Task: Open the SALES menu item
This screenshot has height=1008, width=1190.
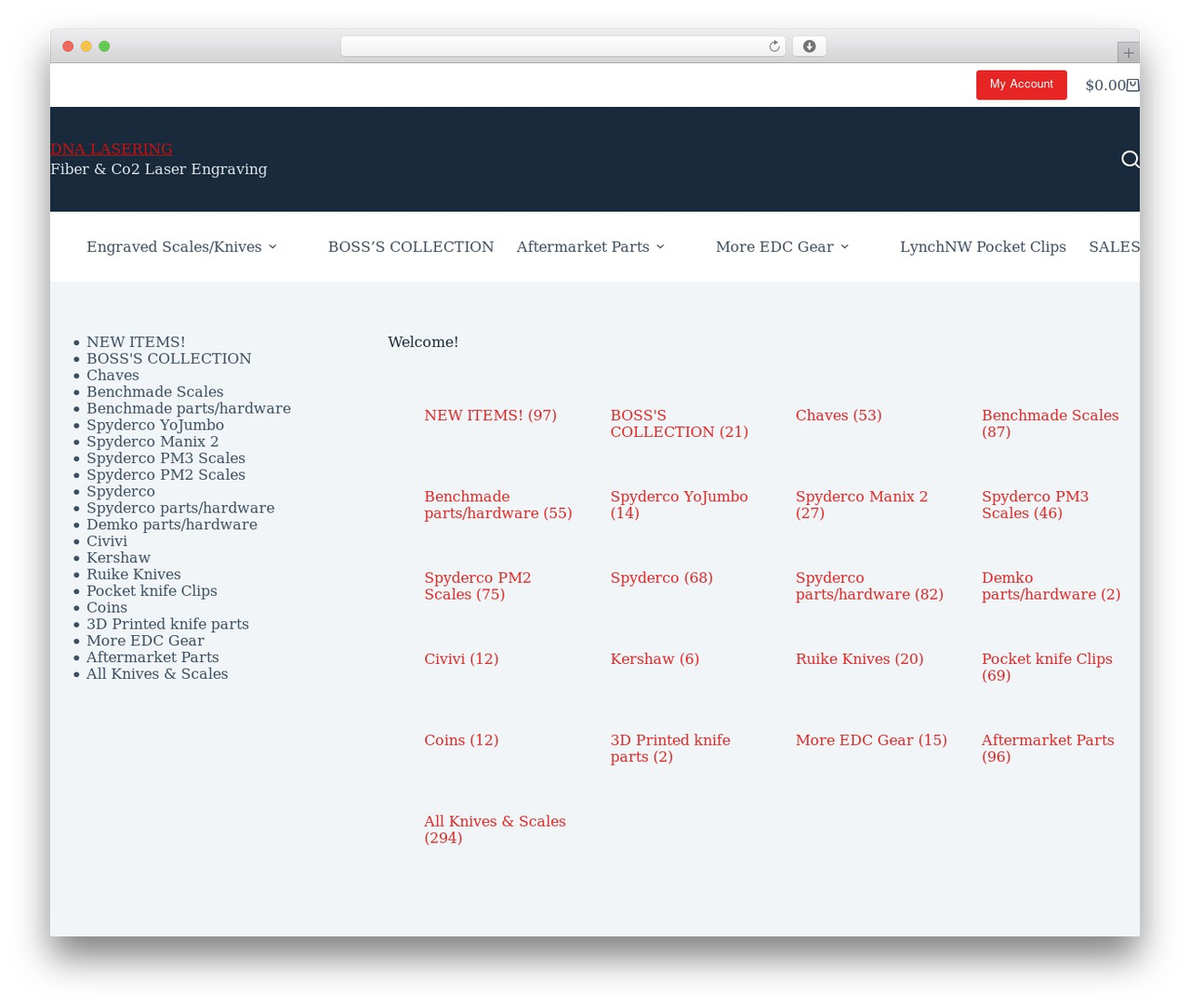Action: tap(1114, 247)
